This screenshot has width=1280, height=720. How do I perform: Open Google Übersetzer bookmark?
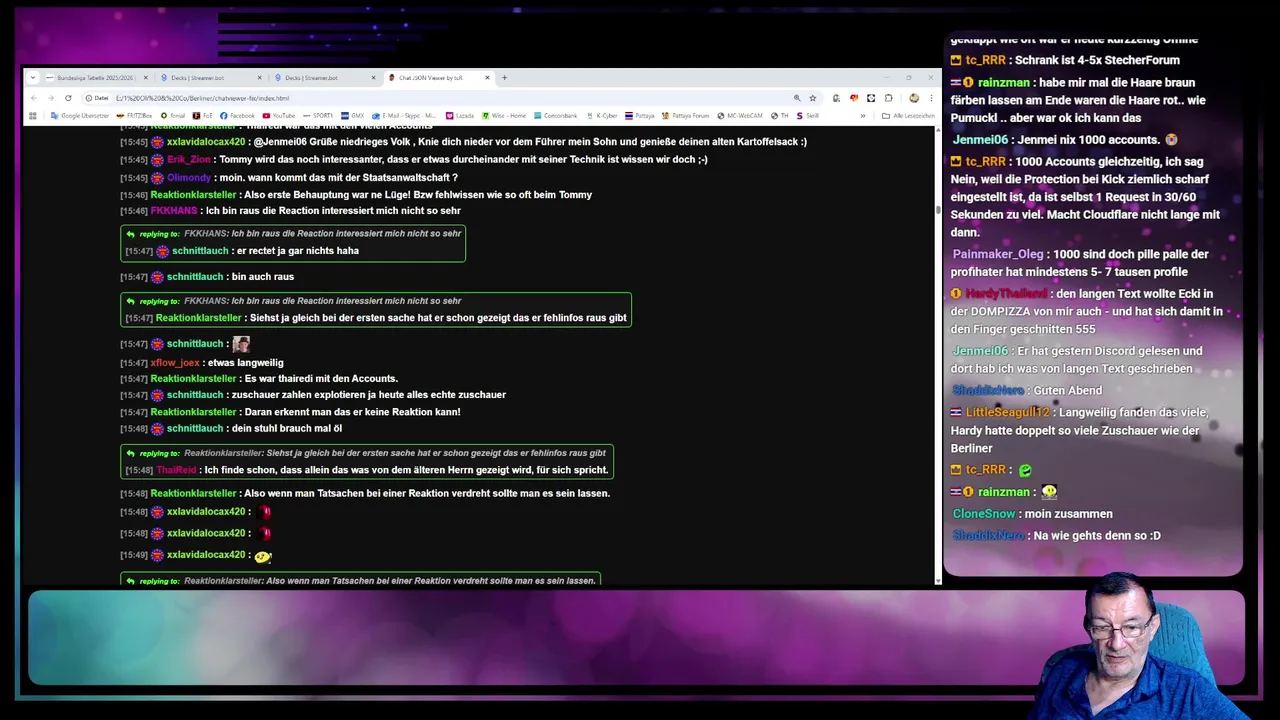point(80,115)
